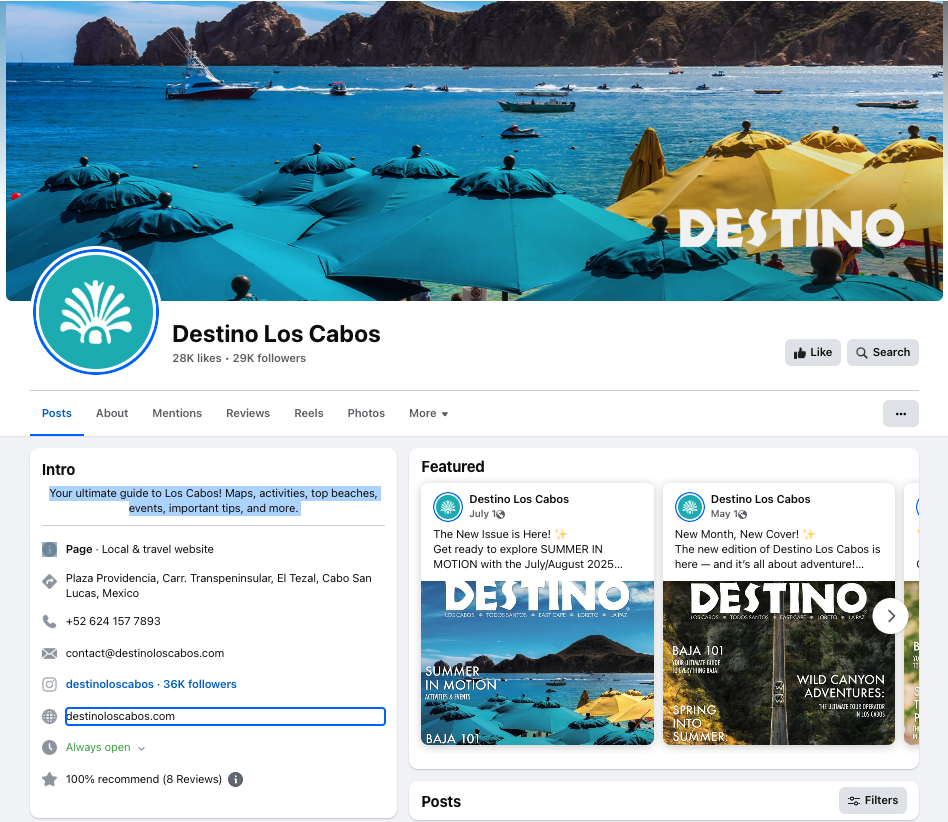Screen dimensions: 948x822
Task: Click the Instagram icon in Intro
Action: pyautogui.click(x=50, y=684)
